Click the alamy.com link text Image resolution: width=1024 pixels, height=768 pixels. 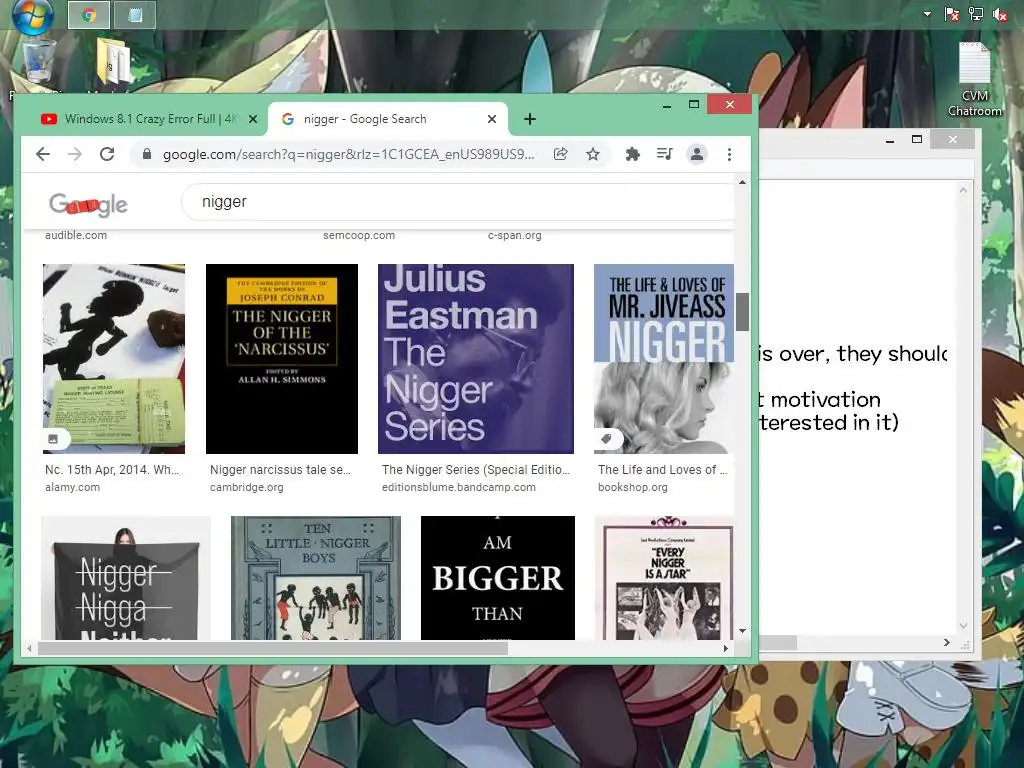[72, 487]
